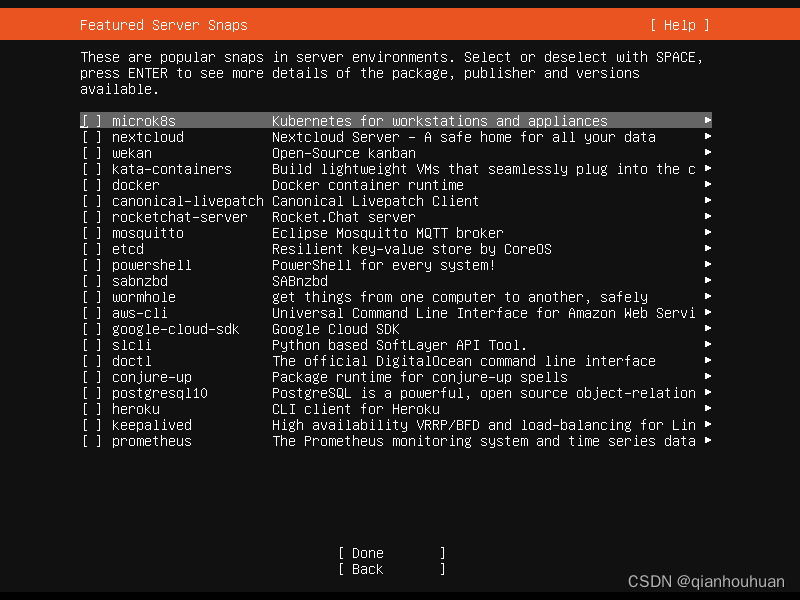
Task: Open the Help menu in header
Action: (x=680, y=25)
